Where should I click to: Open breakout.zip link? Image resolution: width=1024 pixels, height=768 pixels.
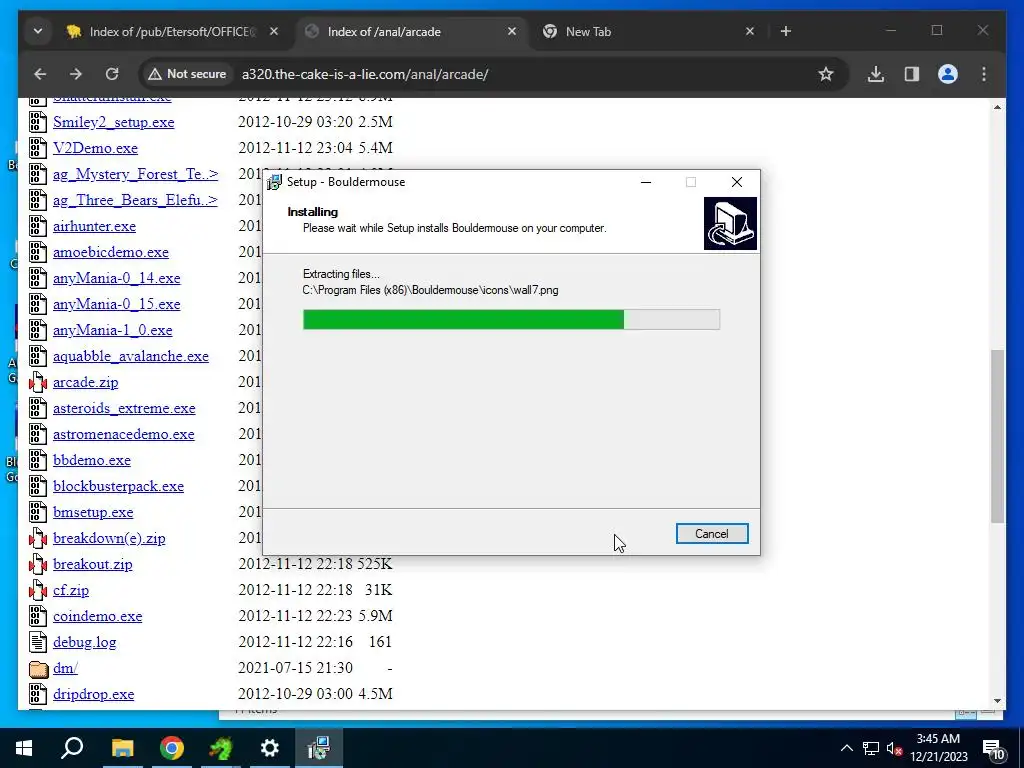[93, 564]
